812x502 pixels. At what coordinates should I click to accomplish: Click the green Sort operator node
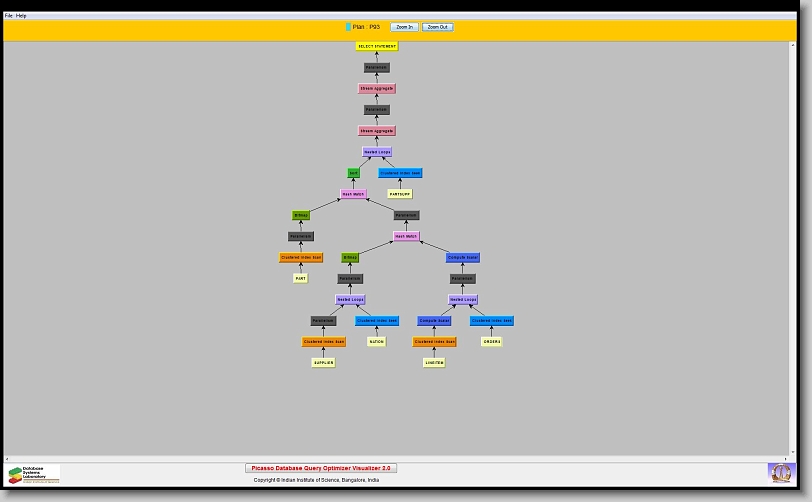pos(353,173)
